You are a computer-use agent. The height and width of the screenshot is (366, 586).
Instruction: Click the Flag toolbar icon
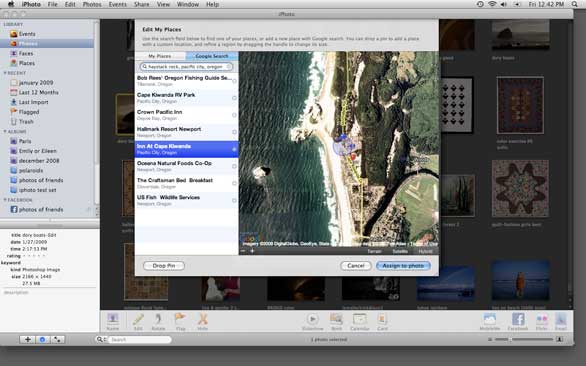tap(181, 321)
